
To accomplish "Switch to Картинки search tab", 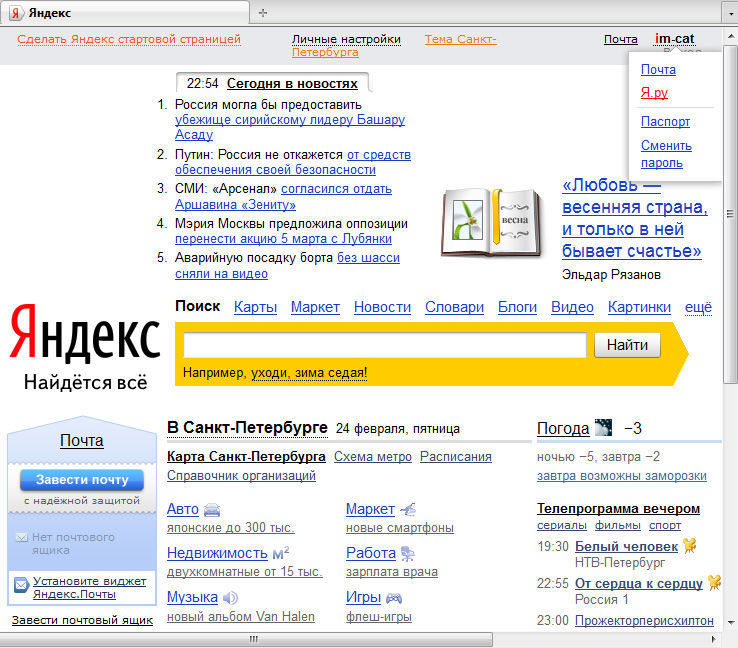I will [639, 307].
